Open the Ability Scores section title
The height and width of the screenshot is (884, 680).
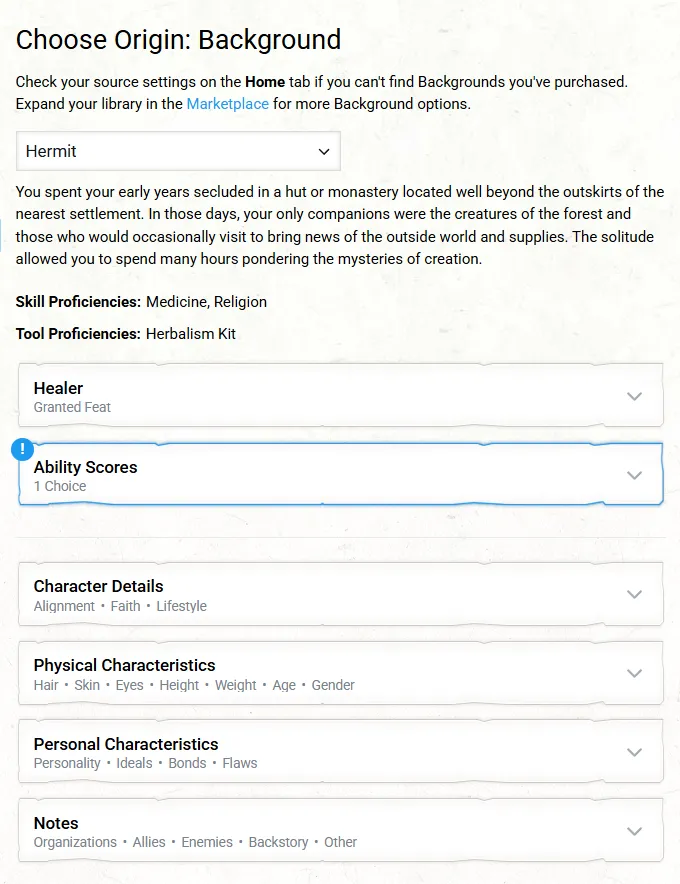85,467
